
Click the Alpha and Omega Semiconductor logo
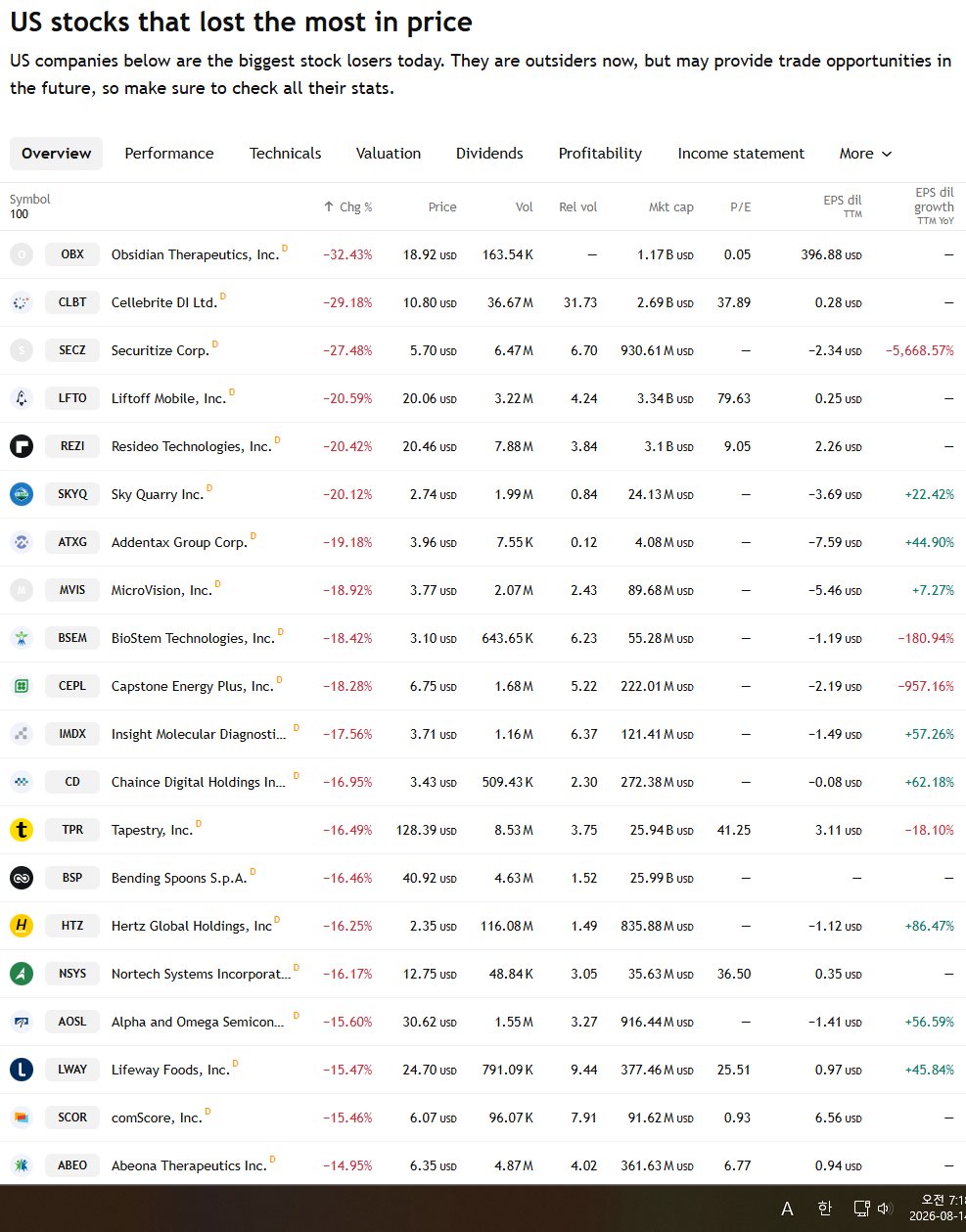(x=22, y=1022)
